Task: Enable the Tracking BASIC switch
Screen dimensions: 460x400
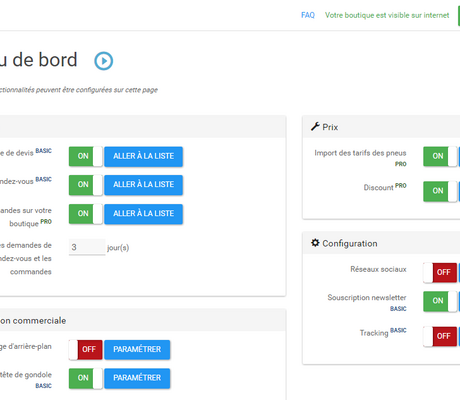Action: coord(440,336)
